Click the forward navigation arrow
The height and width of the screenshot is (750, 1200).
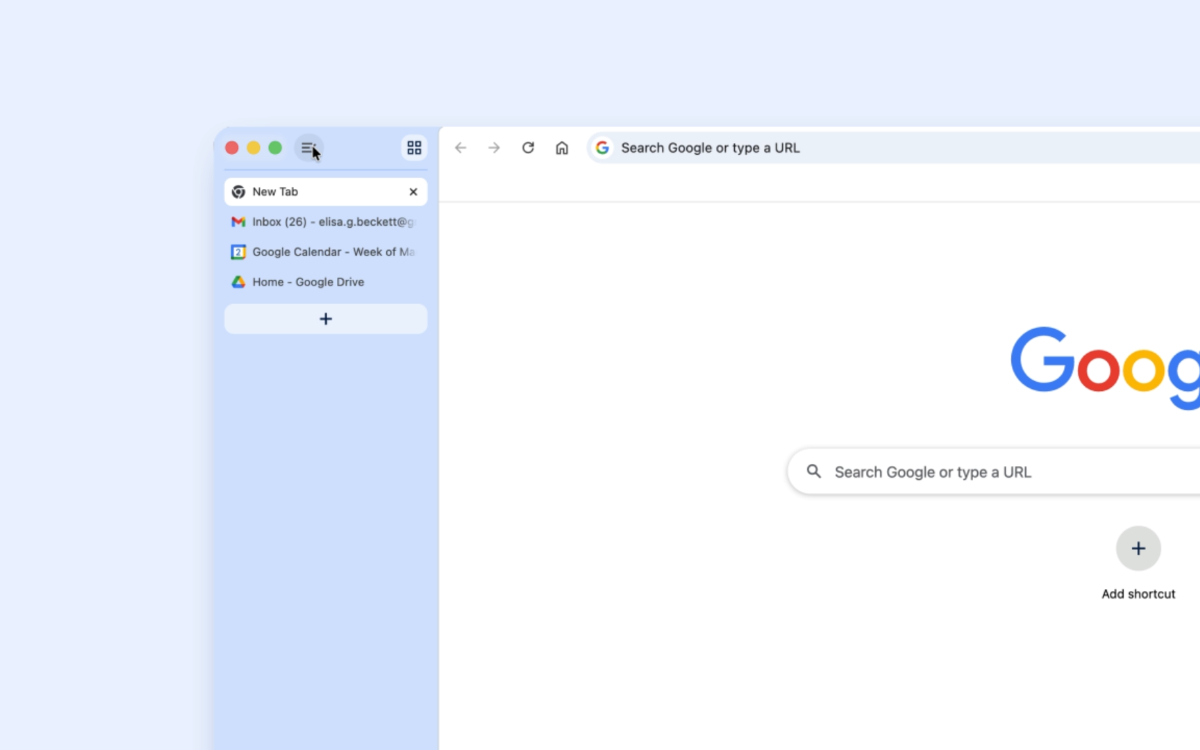pos(494,147)
